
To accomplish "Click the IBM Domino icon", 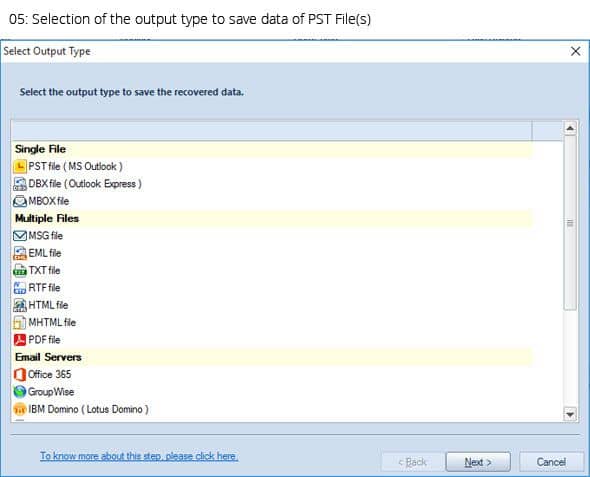I will point(20,409).
